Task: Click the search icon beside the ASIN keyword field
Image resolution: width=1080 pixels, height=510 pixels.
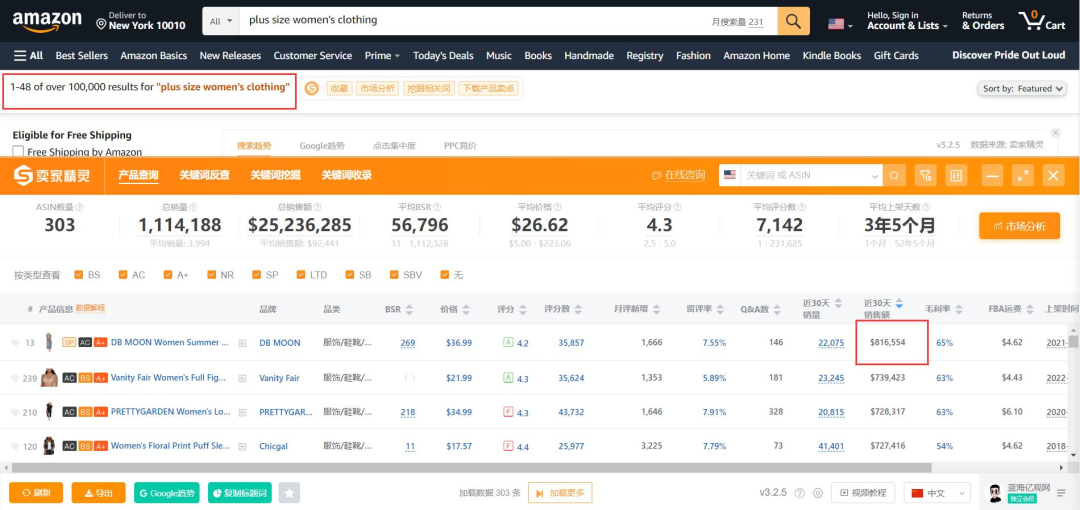Action: (894, 176)
